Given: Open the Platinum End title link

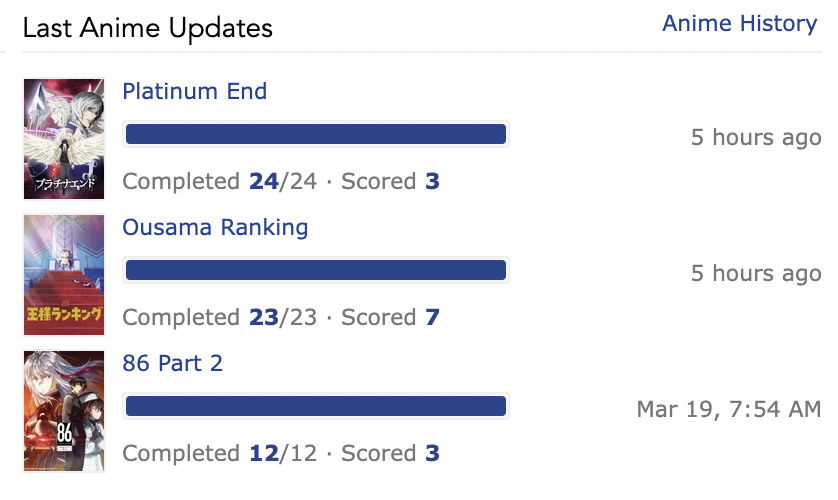Looking at the screenshot, I should pyautogui.click(x=195, y=91).
